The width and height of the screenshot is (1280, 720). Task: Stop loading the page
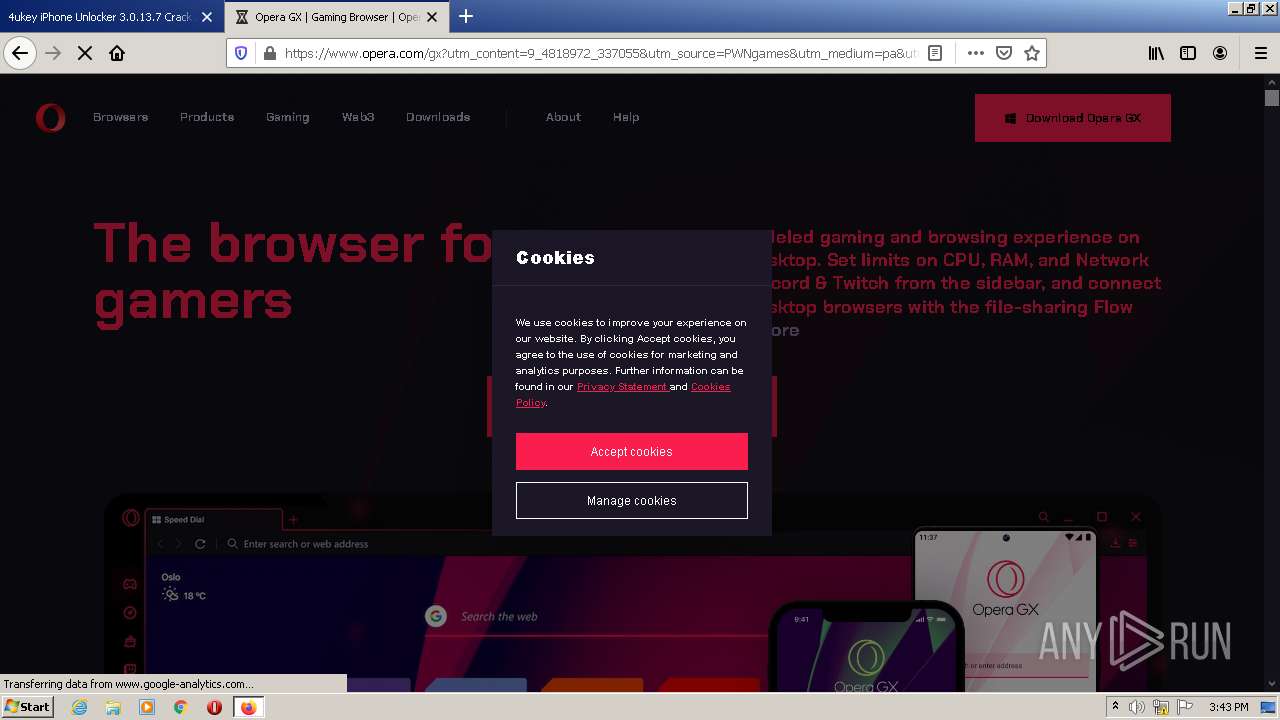point(85,53)
